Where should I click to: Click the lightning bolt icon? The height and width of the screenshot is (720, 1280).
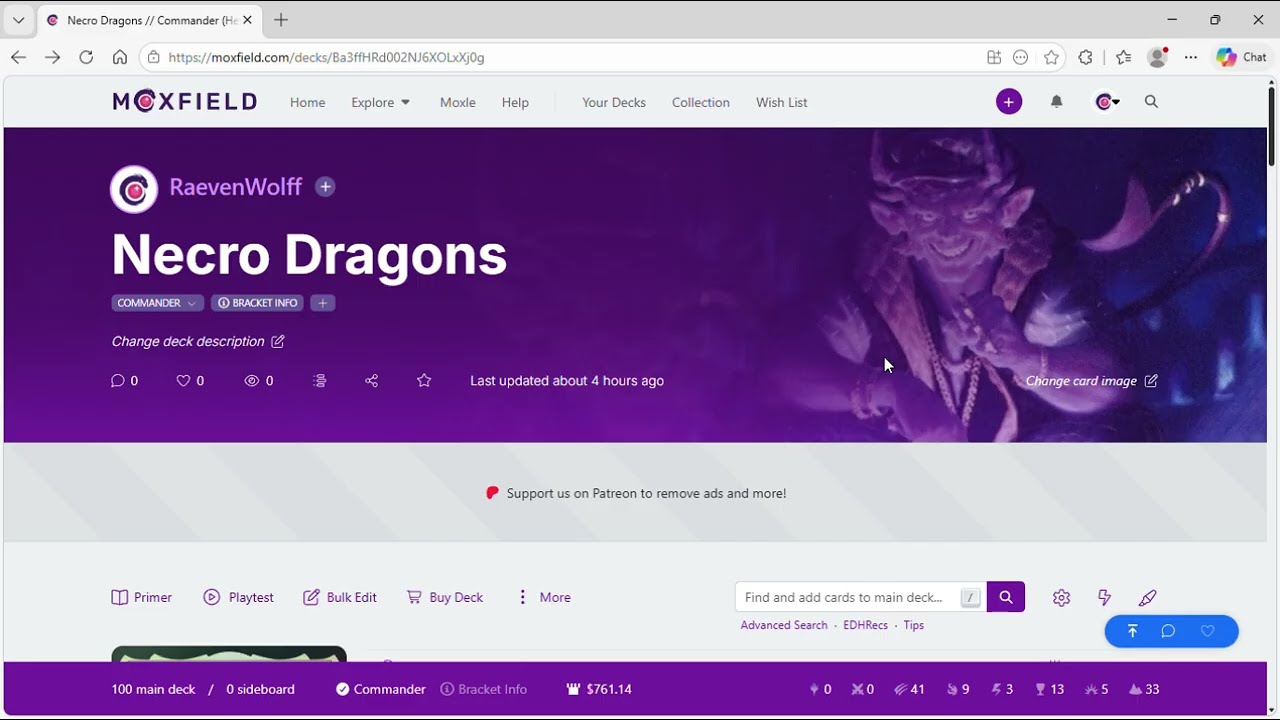coord(1104,597)
